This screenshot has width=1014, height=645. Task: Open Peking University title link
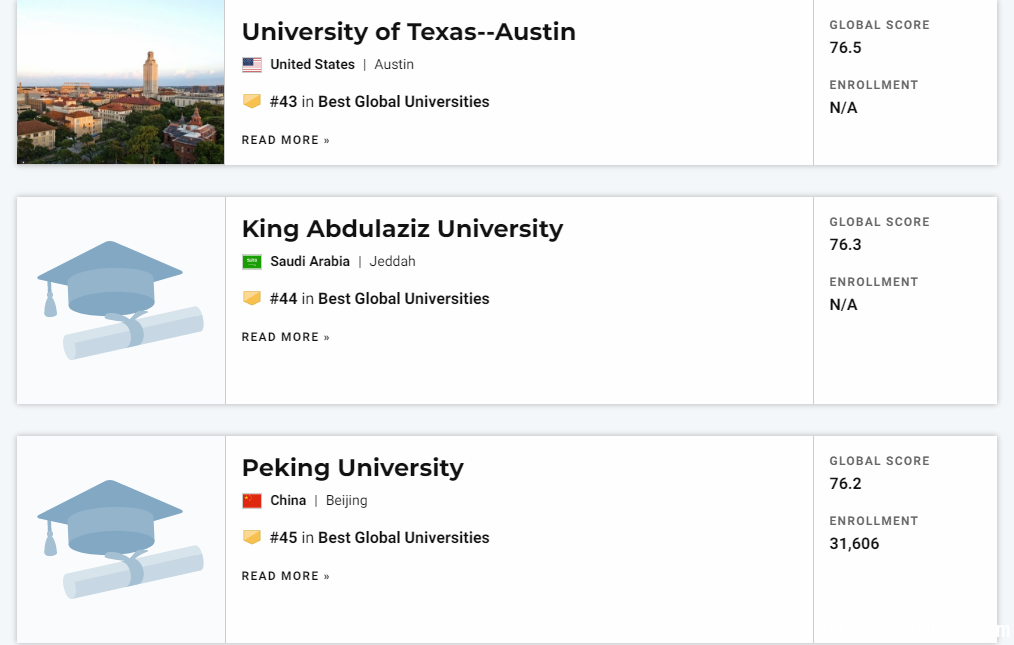(x=352, y=468)
